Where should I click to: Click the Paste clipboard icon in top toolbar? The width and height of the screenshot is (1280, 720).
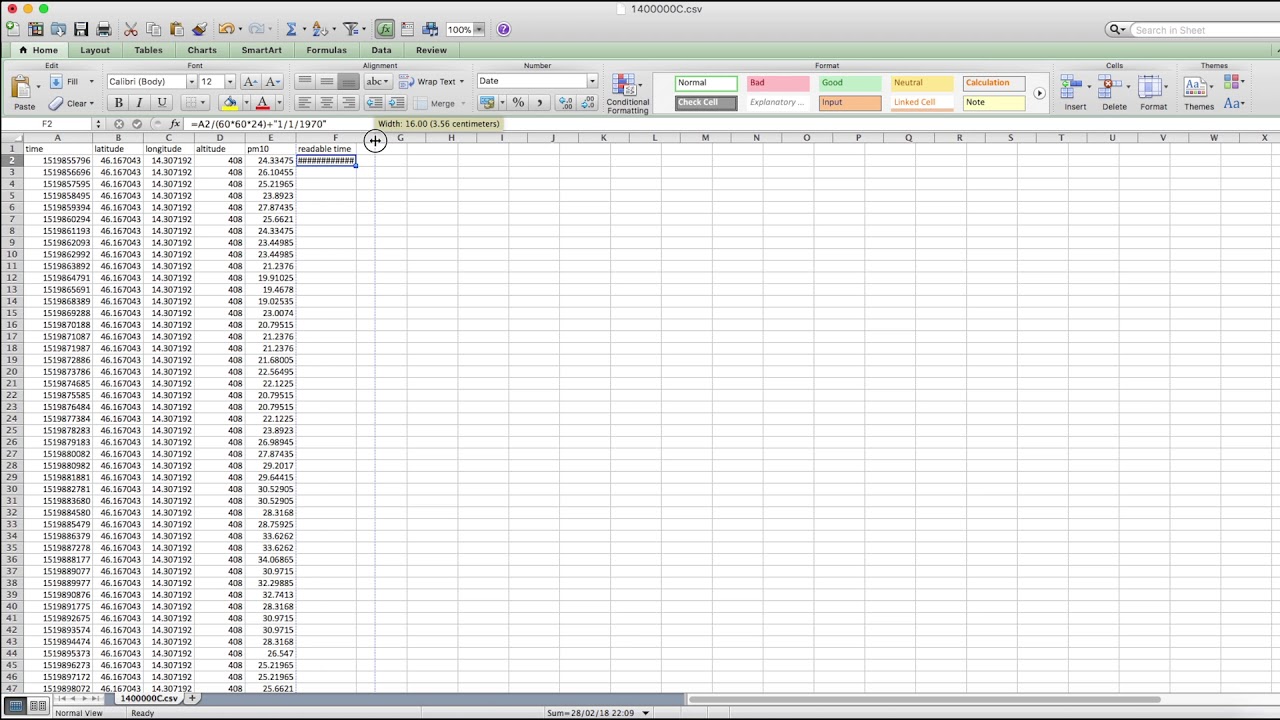point(177,30)
